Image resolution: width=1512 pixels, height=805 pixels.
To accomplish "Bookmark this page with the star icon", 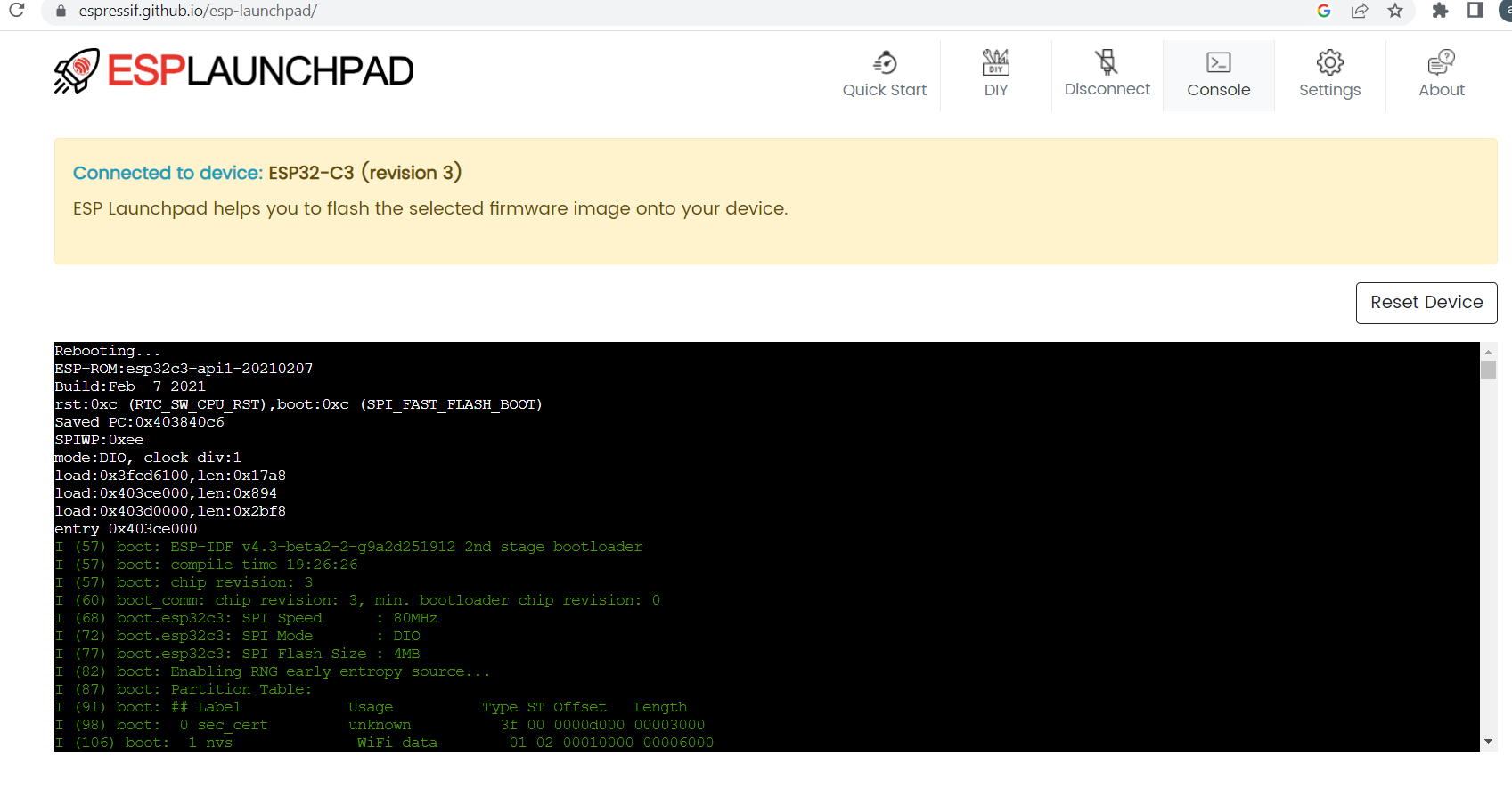I will (1395, 11).
